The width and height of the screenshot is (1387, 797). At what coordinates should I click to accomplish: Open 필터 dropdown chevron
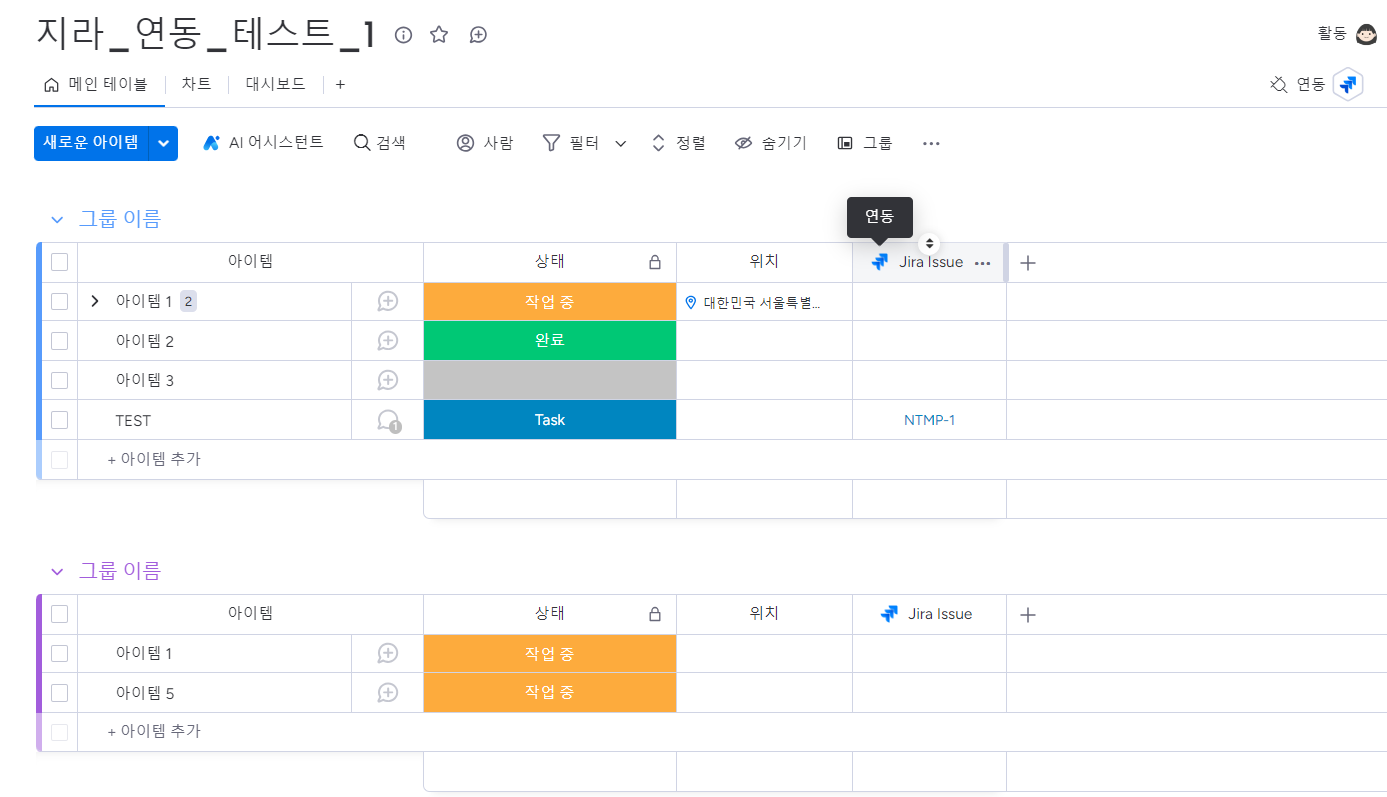click(621, 144)
